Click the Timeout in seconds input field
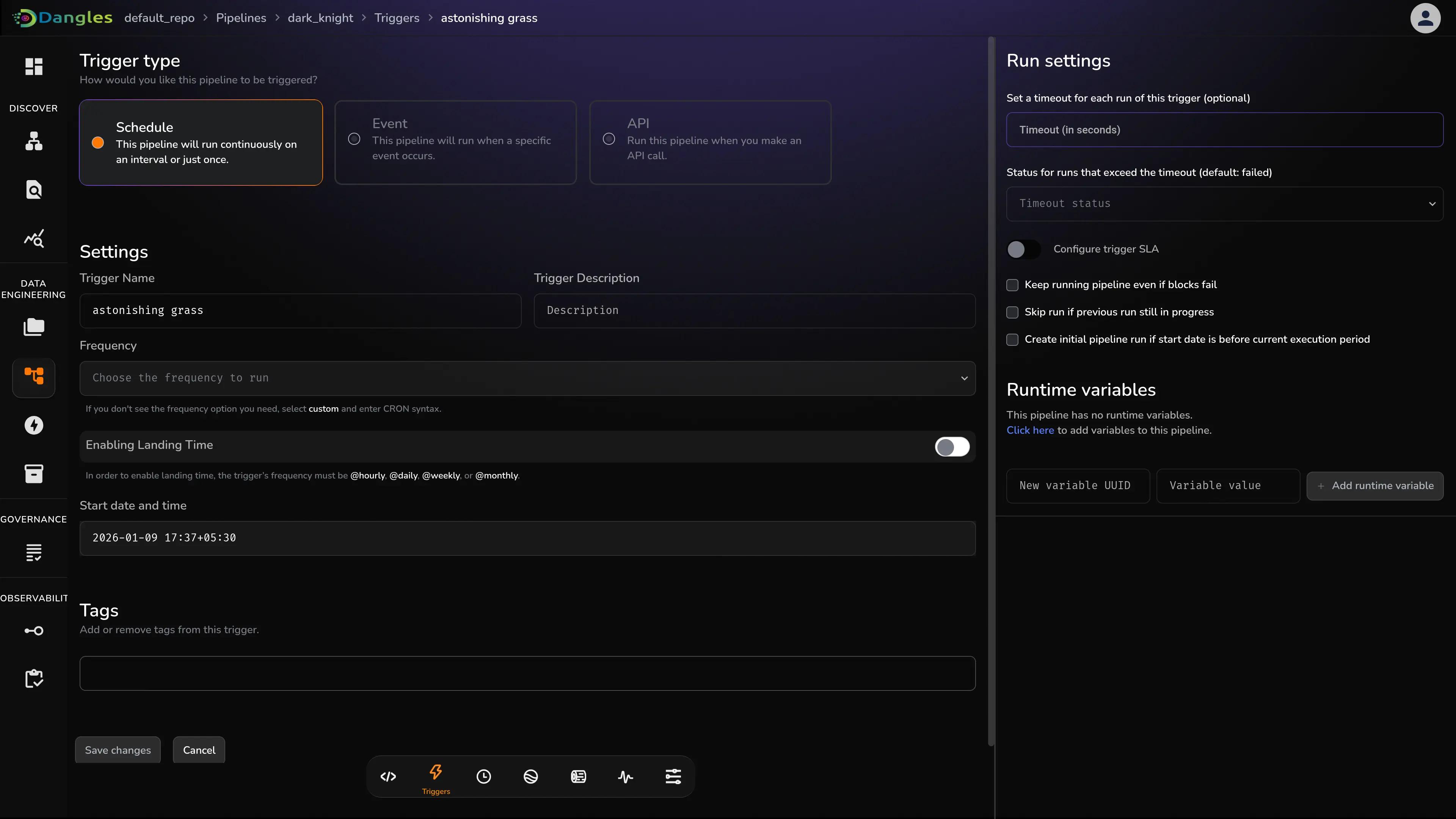1456x819 pixels. coord(1224,130)
